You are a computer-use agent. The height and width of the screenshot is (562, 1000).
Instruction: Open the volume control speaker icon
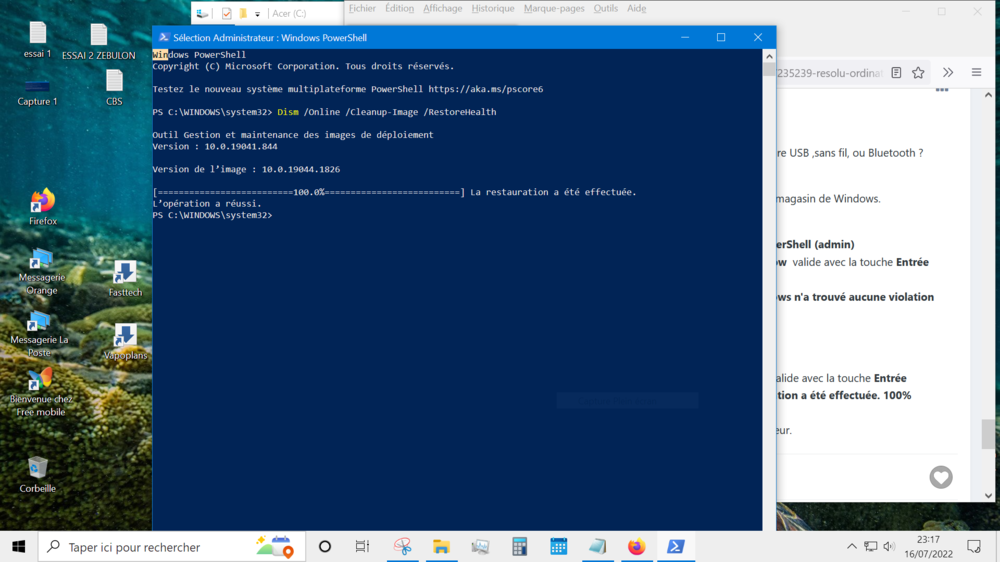coord(889,547)
